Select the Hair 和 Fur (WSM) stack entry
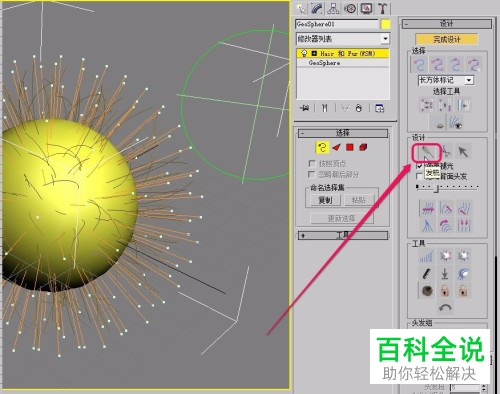Image resolution: width=500 pixels, height=394 pixels. point(343,53)
